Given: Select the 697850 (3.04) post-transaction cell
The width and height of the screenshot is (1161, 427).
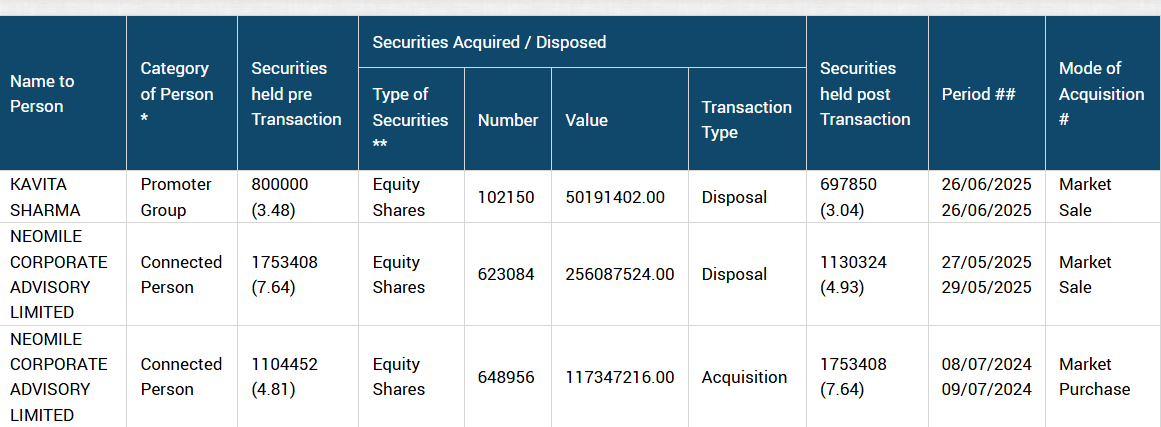Looking at the screenshot, I should click(867, 197).
